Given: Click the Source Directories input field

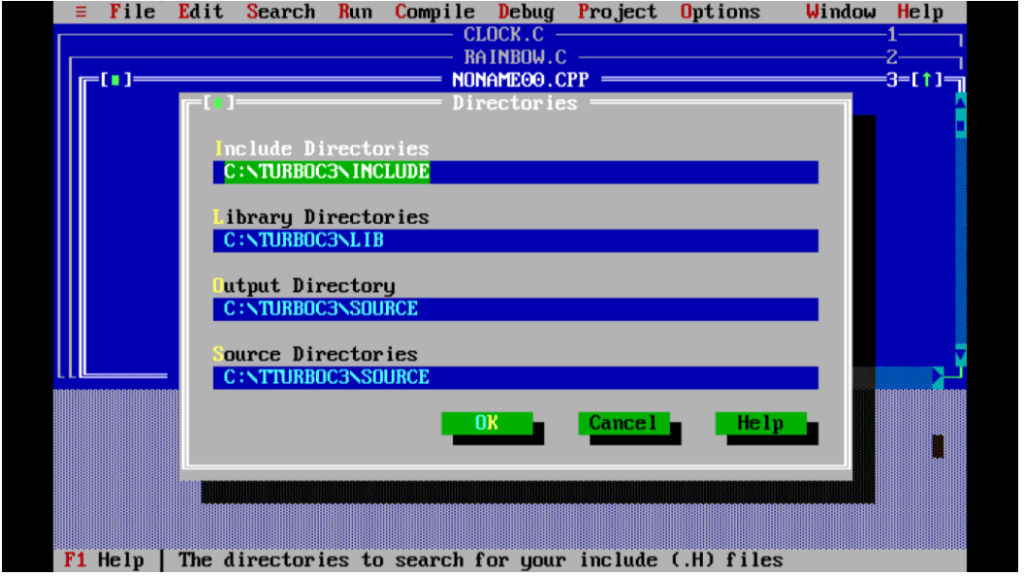Looking at the screenshot, I should tap(520, 377).
